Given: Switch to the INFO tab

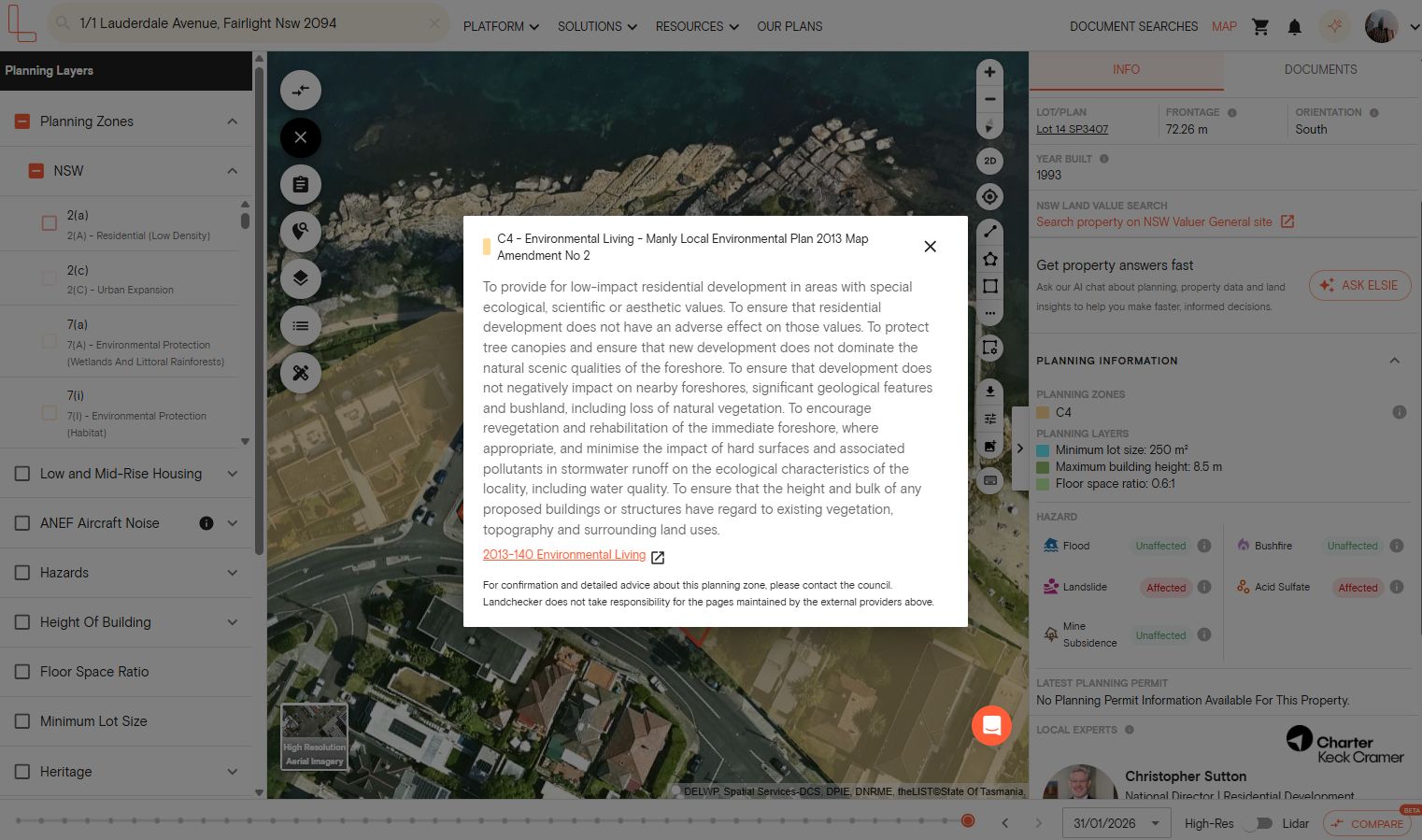Looking at the screenshot, I should pos(1126,70).
